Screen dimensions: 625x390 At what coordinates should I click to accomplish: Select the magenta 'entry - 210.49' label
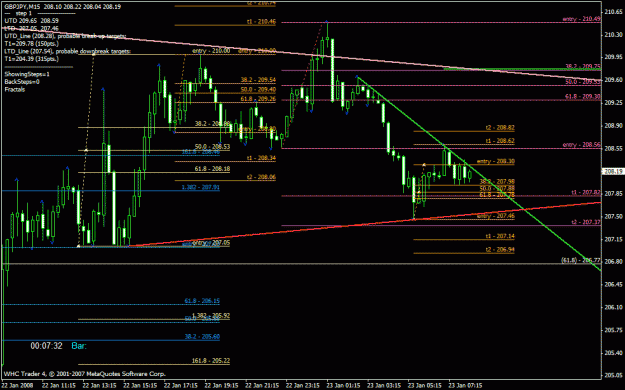tap(582, 19)
